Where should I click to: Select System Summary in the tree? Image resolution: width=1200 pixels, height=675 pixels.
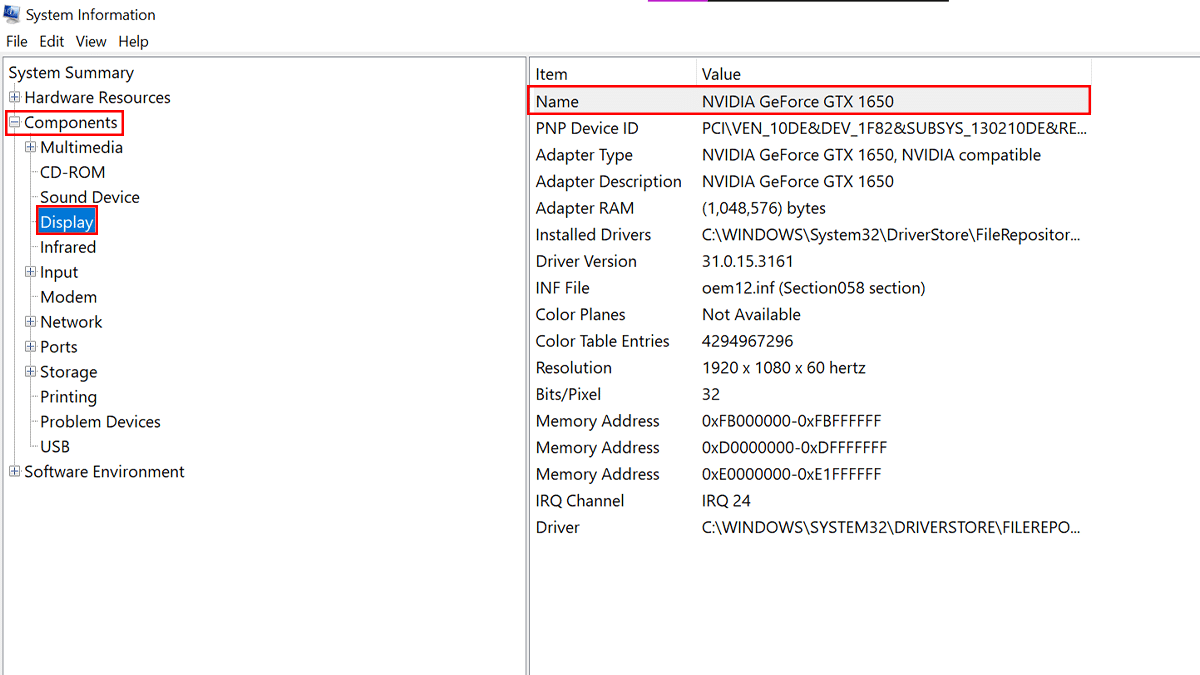point(71,73)
